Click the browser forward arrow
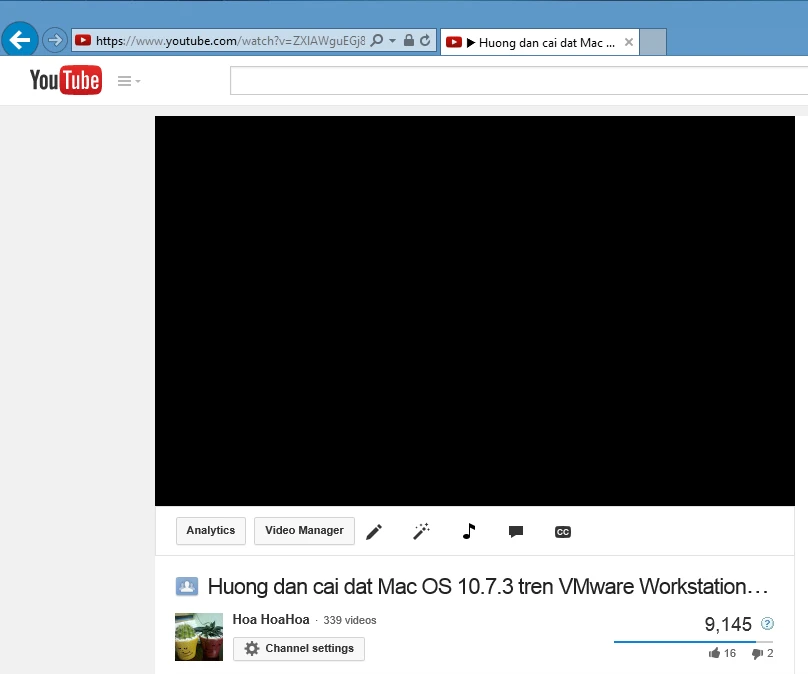Viewport: 808px width, 674px height. pos(55,41)
